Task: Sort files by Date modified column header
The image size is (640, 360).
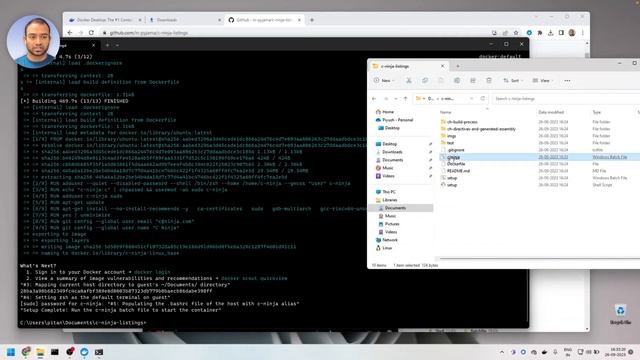Action: (551, 112)
